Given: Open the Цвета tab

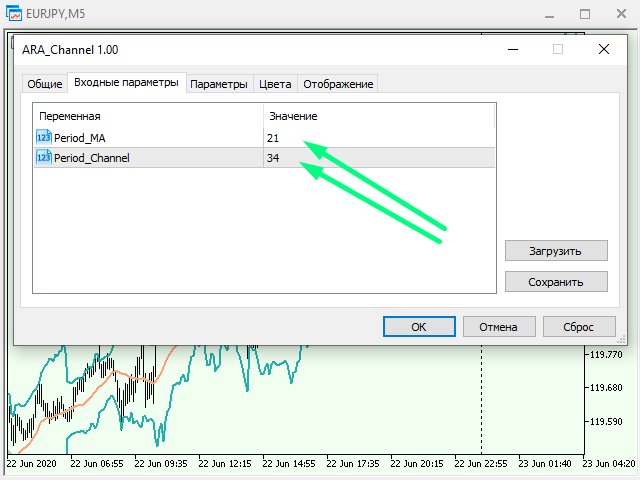Looking at the screenshot, I should point(276,84).
